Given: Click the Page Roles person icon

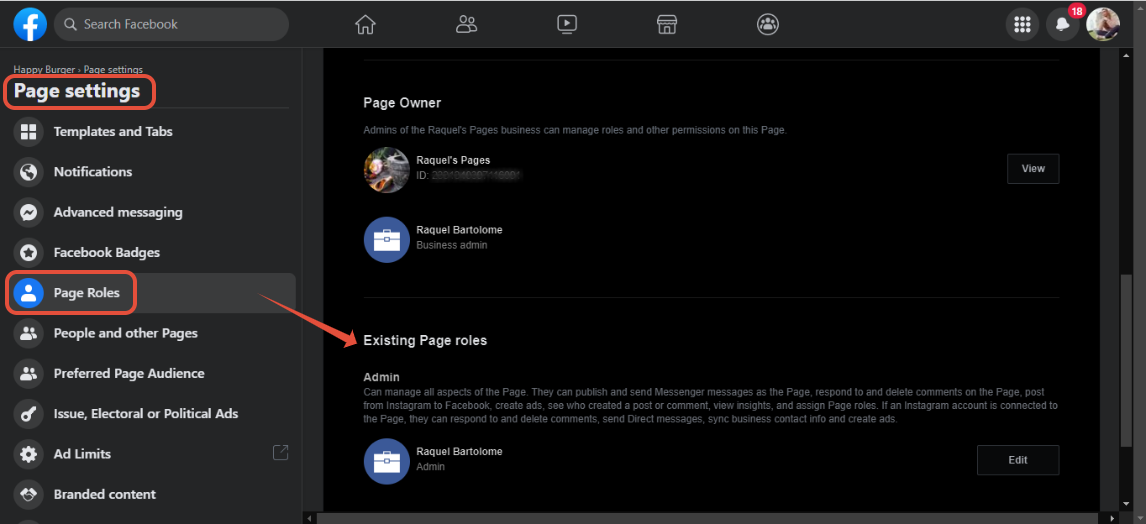Looking at the screenshot, I should pyautogui.click(x=29, y=293).
